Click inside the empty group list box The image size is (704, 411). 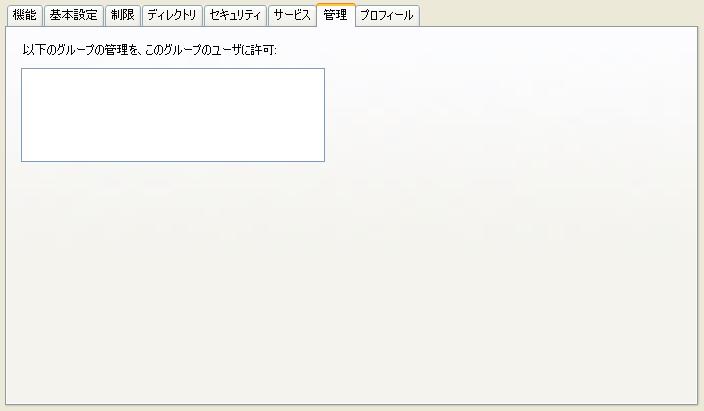click(173, 115)
